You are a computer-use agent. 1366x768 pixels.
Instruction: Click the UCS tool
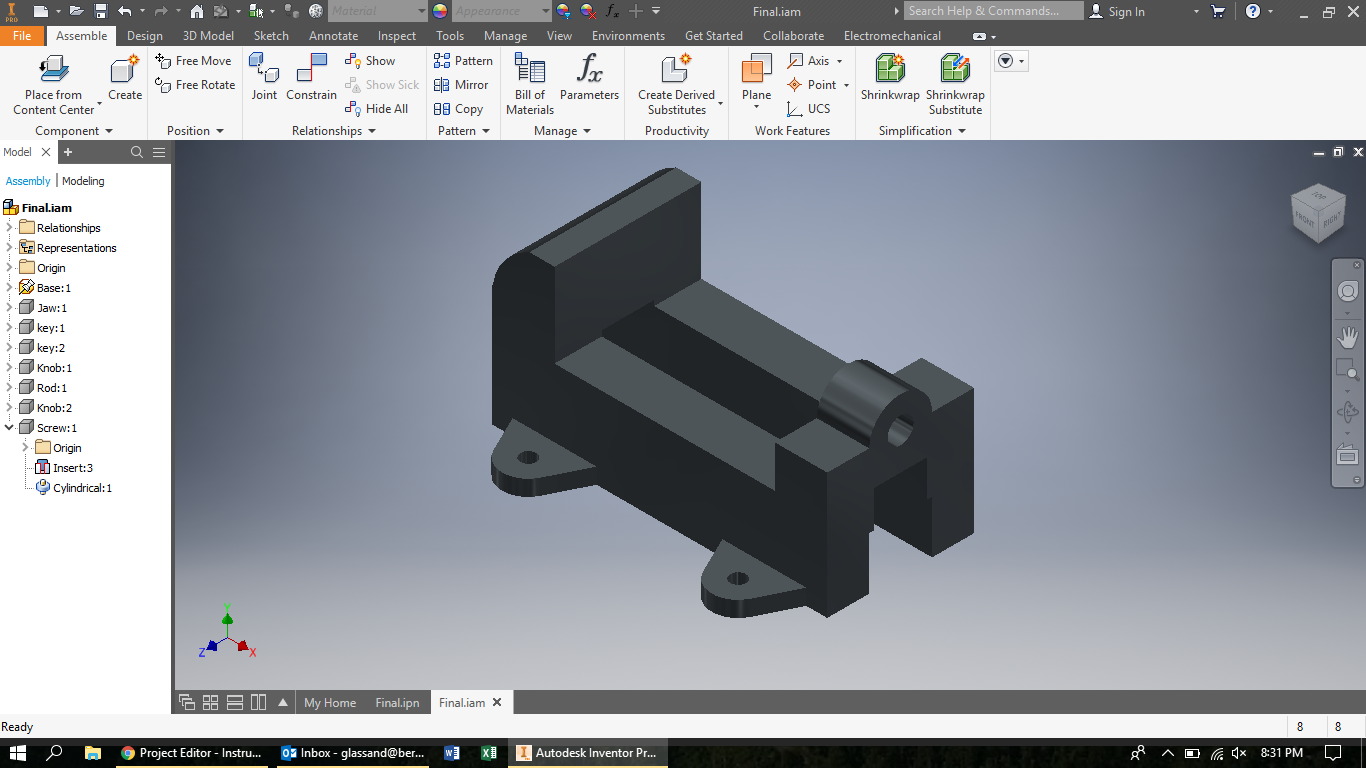[808, 109]
